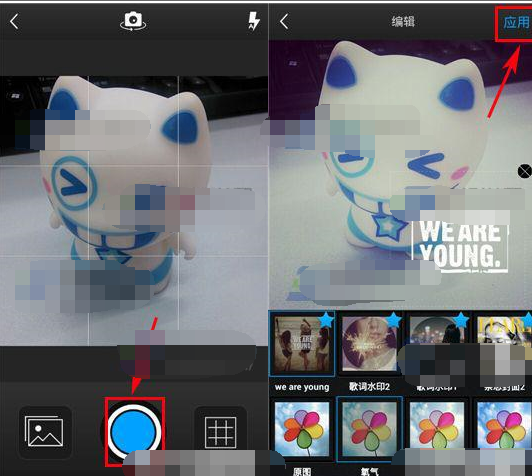Select the 氧气 filter thumbnail

click(369, 429)
